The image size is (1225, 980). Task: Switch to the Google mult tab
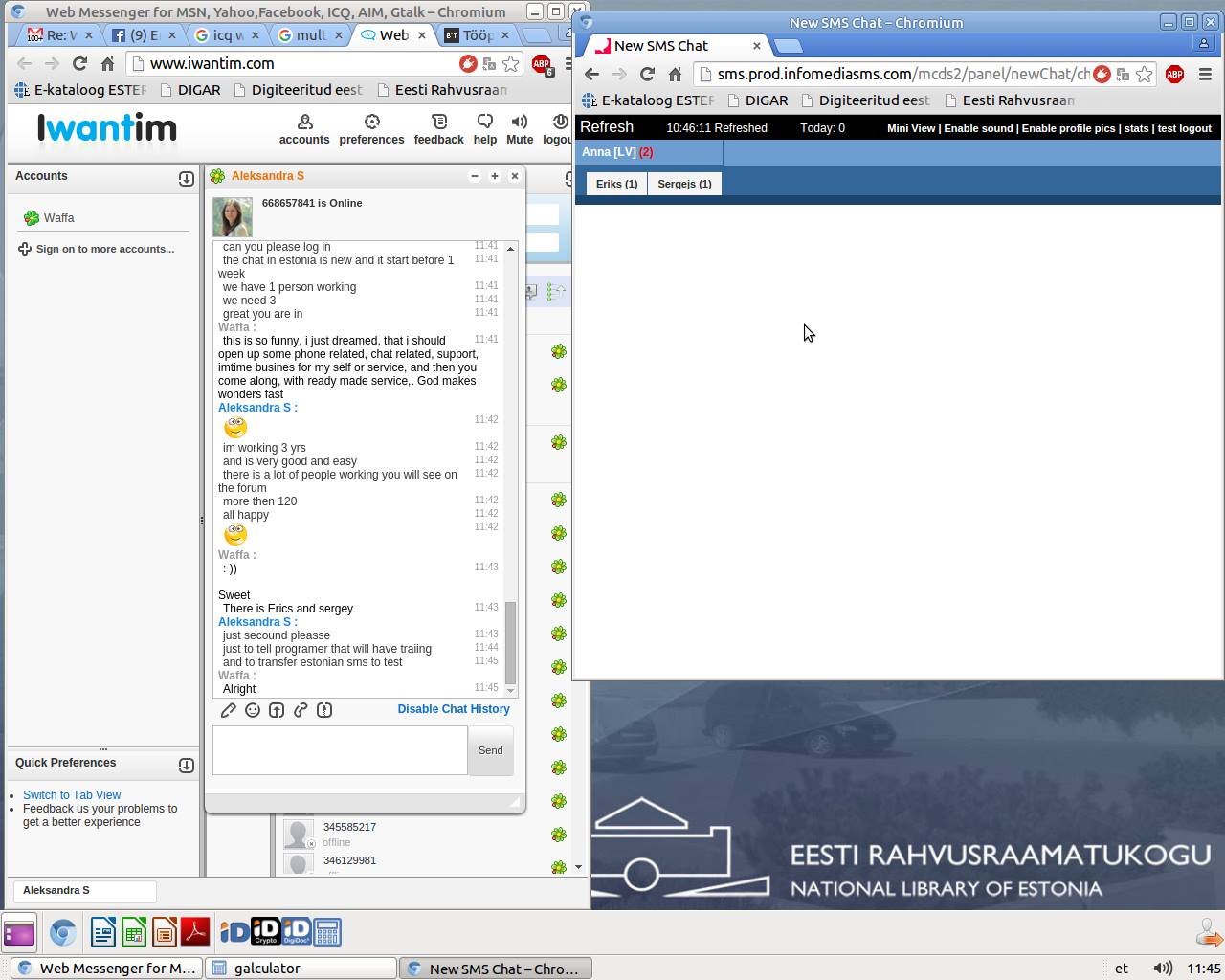point(311,35)
